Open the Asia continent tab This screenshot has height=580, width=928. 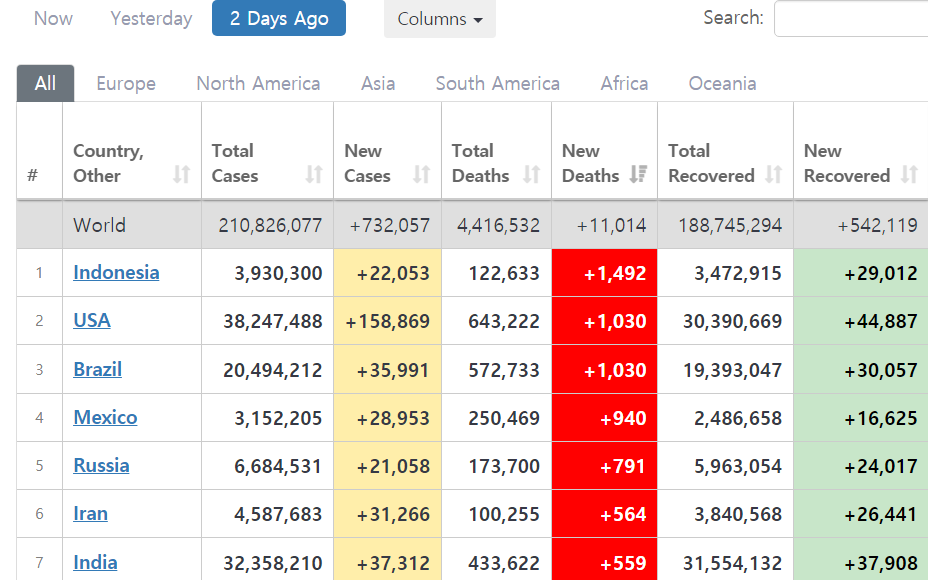coord(378,84)
